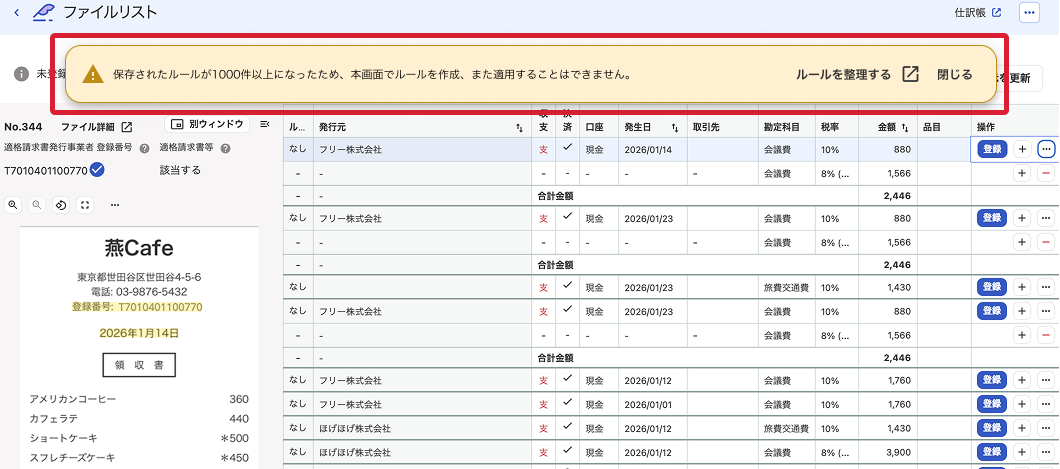
Task: Open the 仕訳帳 external link
Action: pyautogui.click(x=978, y=12)
